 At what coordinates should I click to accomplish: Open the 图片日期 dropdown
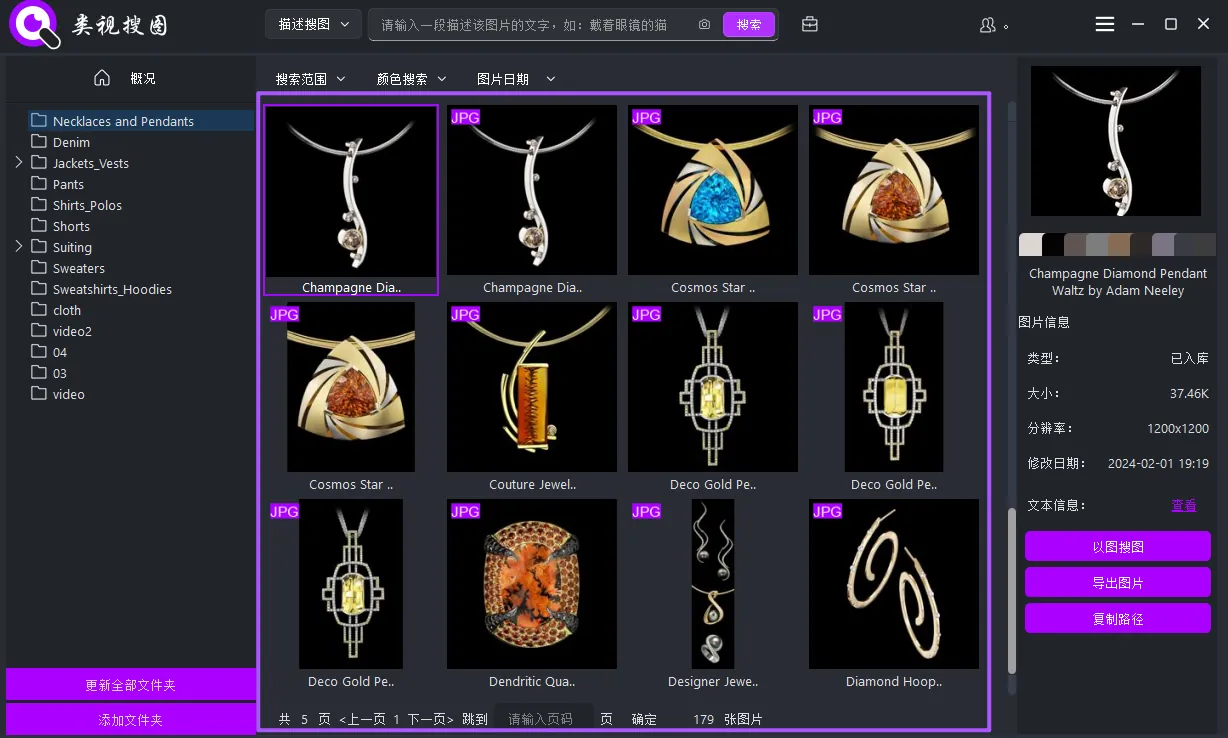[514, 77]
